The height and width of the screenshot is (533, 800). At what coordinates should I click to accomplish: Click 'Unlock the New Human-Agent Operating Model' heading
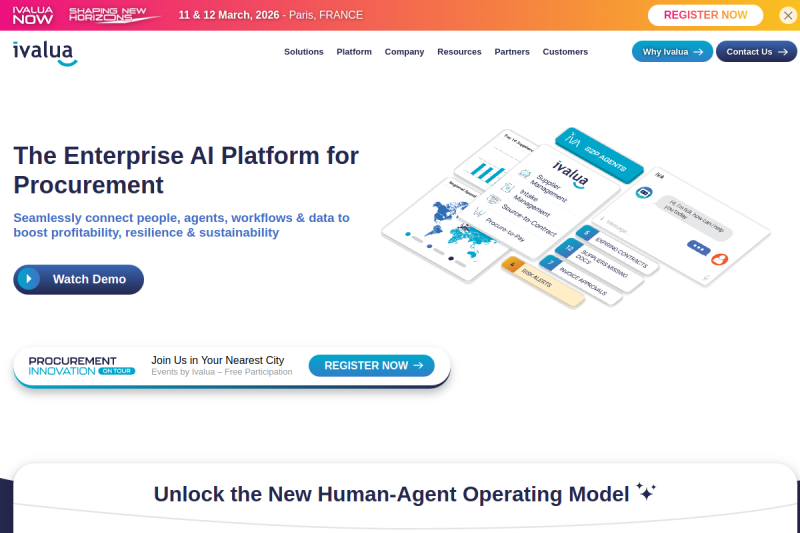pyautogui.click(x=391, y=494)
